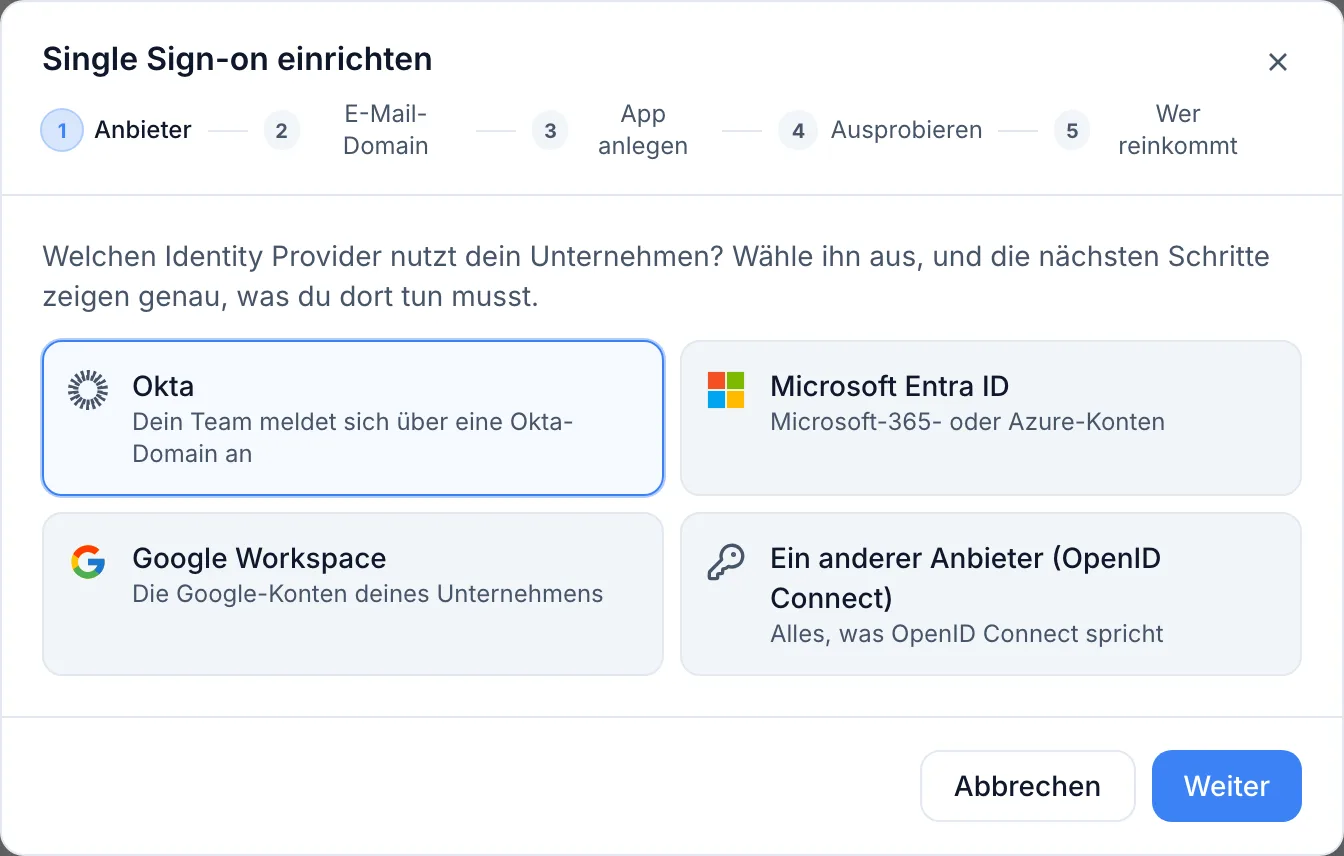Screen dimensions: 1344x856
Task: Click the step number 2 circle
Action: coord(282,130)
